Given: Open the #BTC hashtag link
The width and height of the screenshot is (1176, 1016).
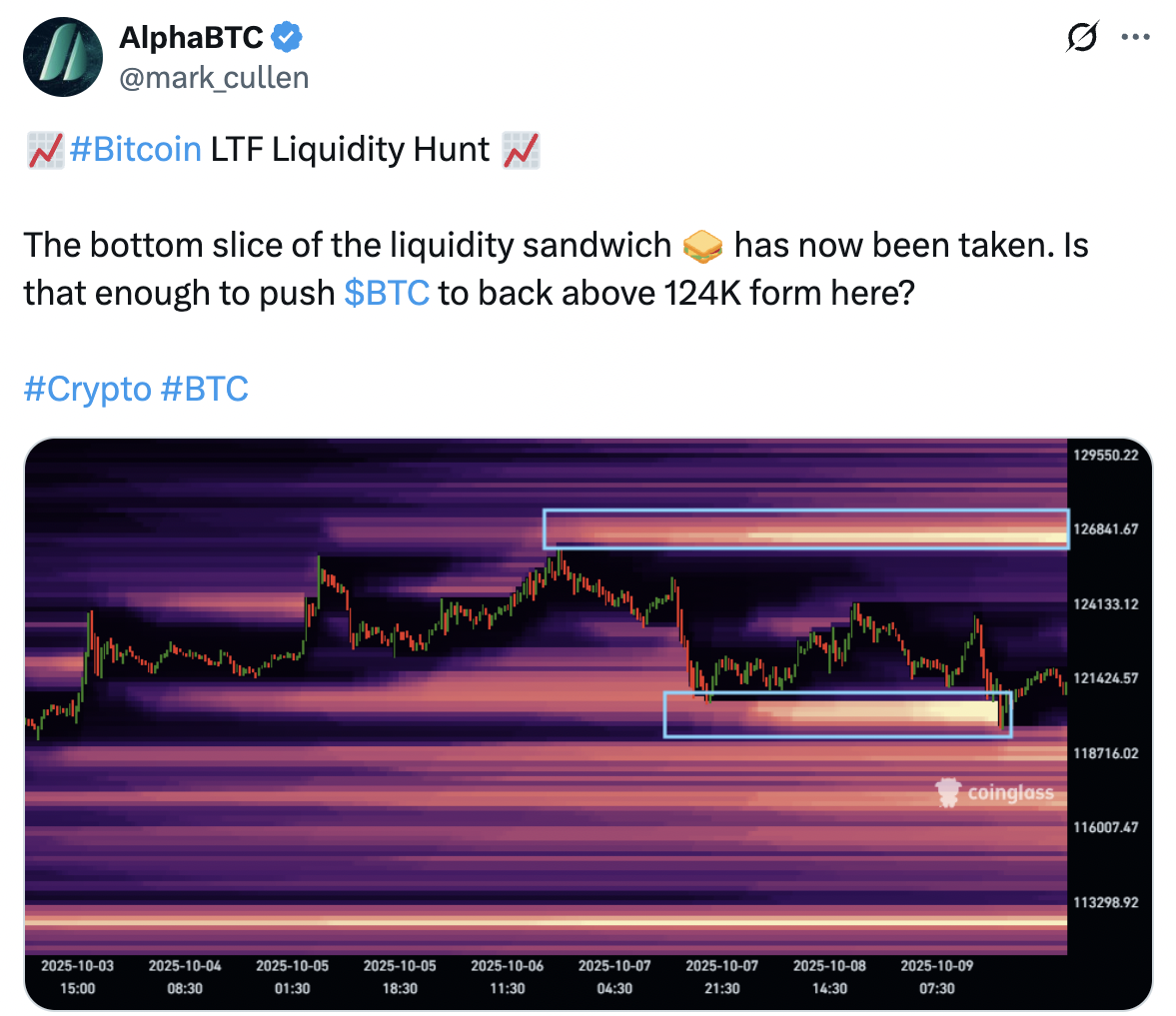Looking at the screenshot, I should pyautogui.click(x=204, y=389).
